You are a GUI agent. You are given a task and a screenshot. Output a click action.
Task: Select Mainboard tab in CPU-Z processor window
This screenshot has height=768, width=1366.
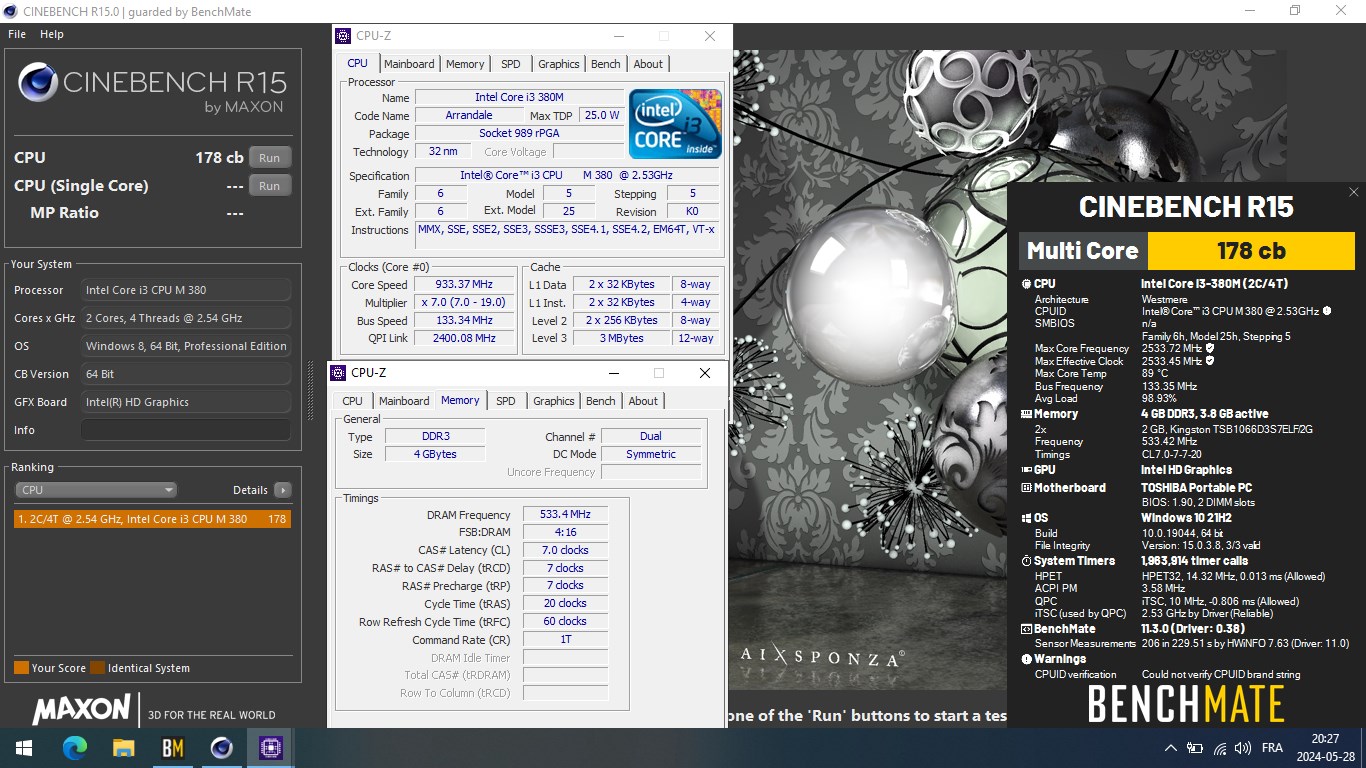click(410, 64)
